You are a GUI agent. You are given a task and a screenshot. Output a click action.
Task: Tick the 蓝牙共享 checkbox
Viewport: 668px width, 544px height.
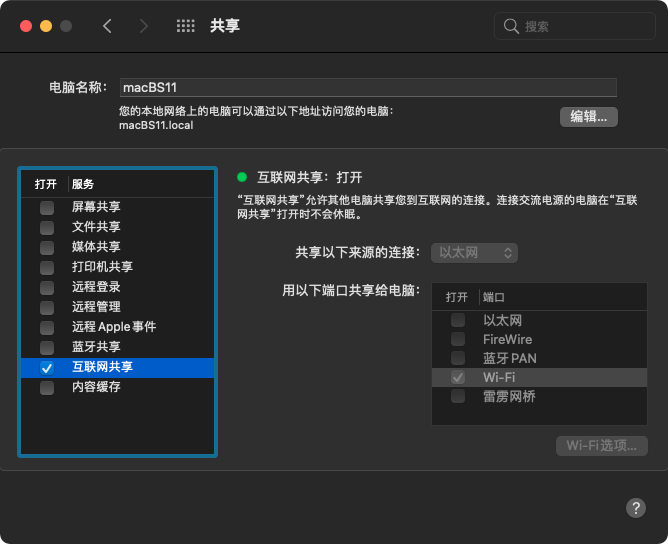tap(47, 347)
